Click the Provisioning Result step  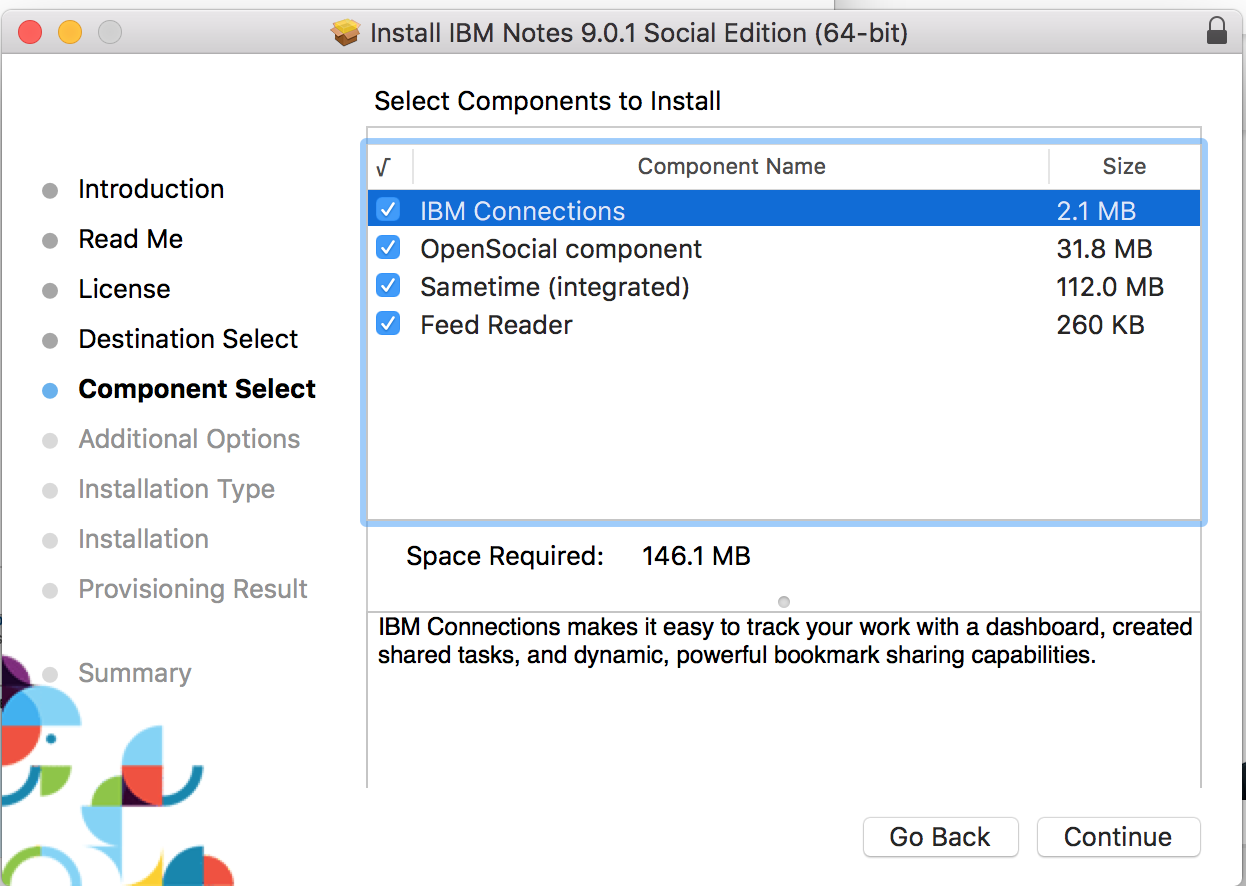193,589
